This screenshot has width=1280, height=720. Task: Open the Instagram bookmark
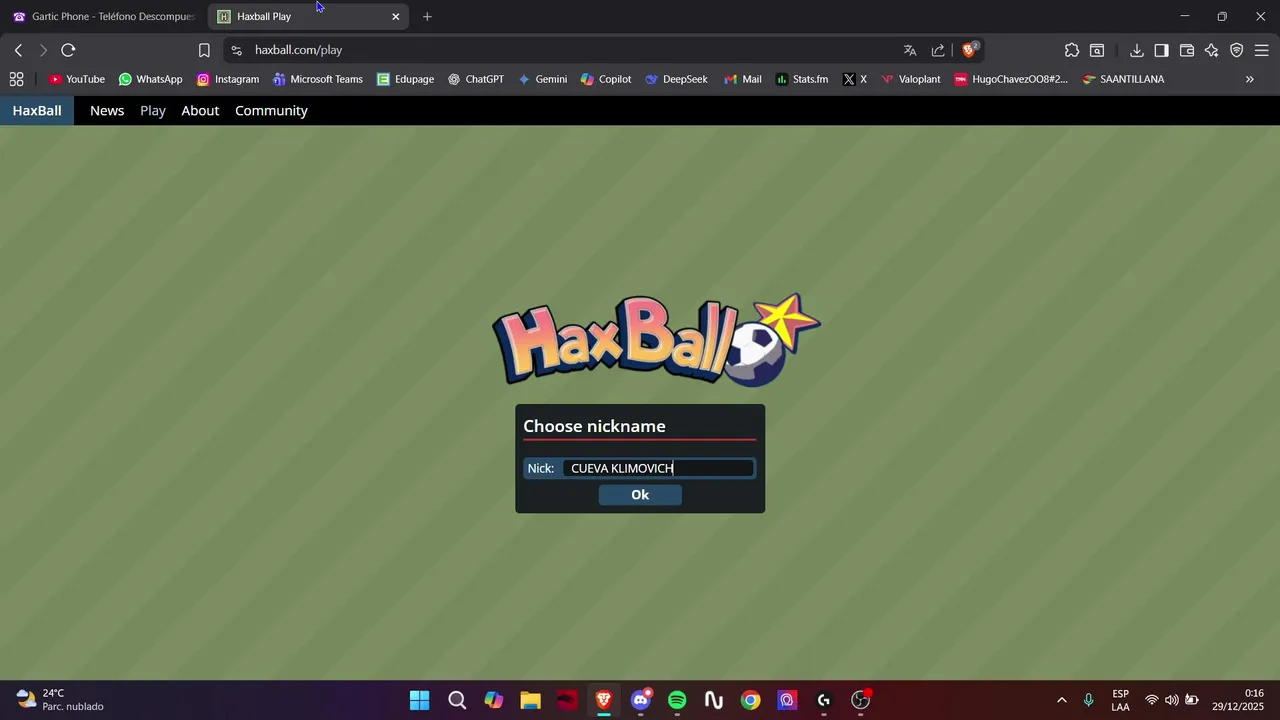(228, 79)
